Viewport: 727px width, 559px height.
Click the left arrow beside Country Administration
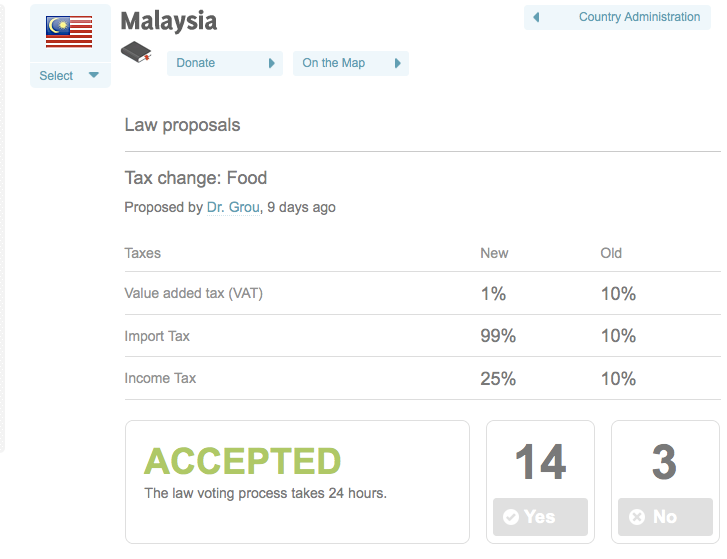click(x=537, y=17)
